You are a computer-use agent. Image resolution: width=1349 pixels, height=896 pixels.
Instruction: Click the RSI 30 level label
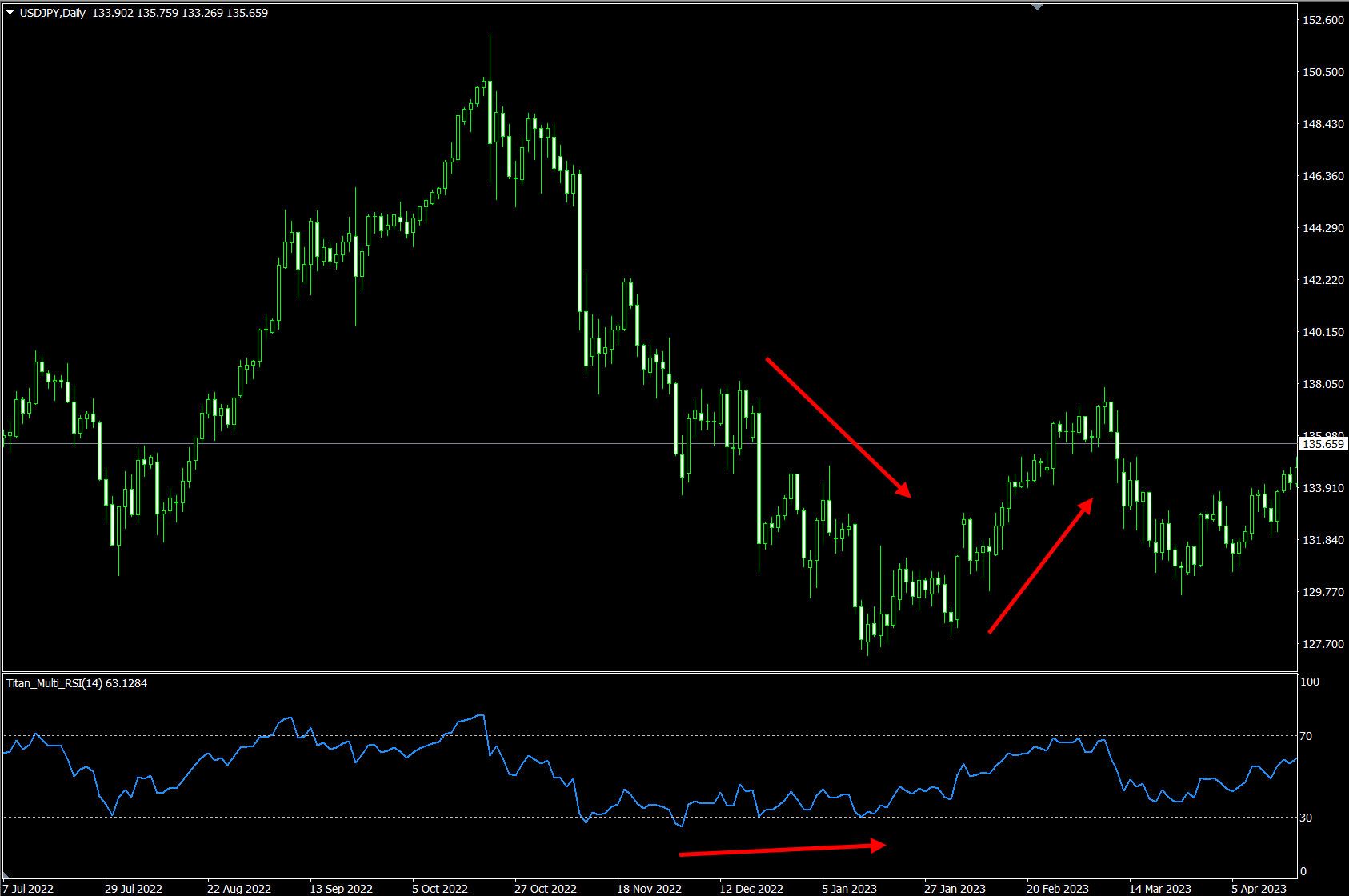click(1306, 817)
